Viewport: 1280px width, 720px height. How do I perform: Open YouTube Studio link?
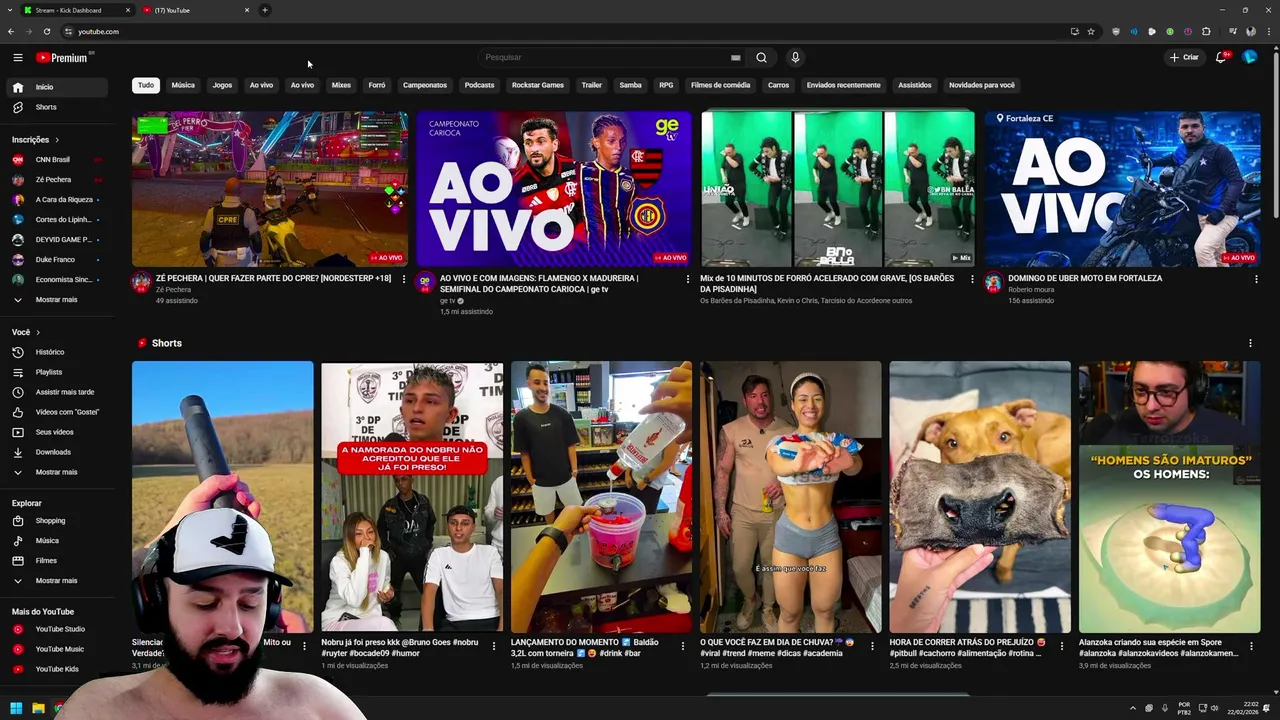pos(58,629)
